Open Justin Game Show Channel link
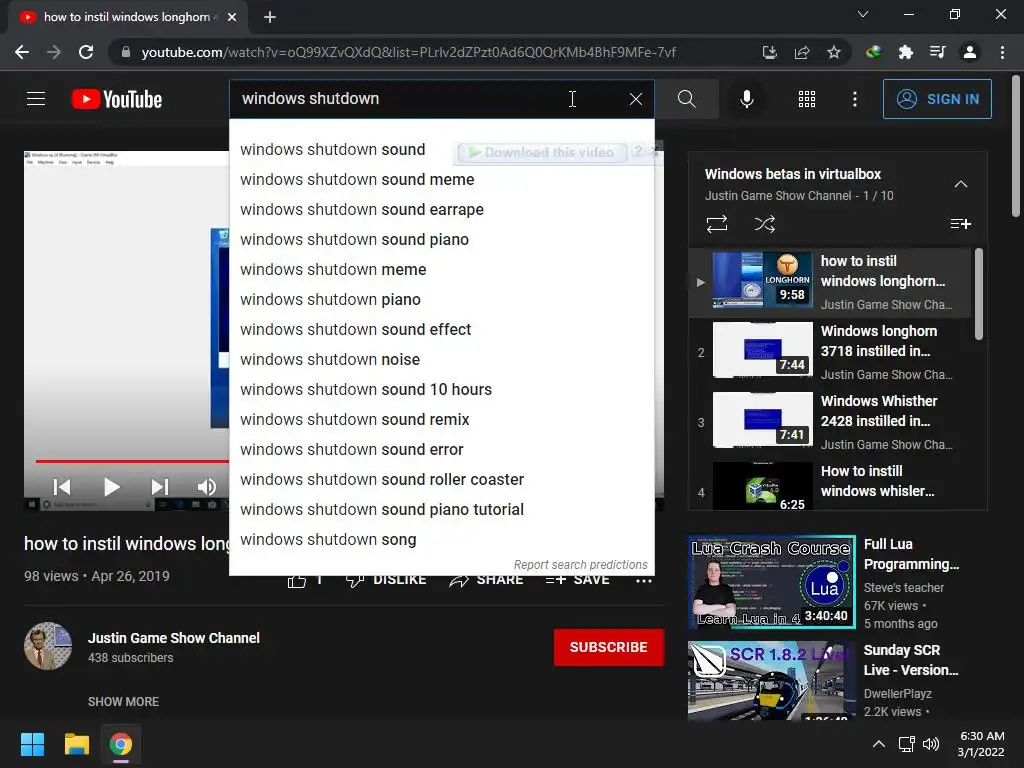Viewport: 1024px width, 768px height. point(174,638)
